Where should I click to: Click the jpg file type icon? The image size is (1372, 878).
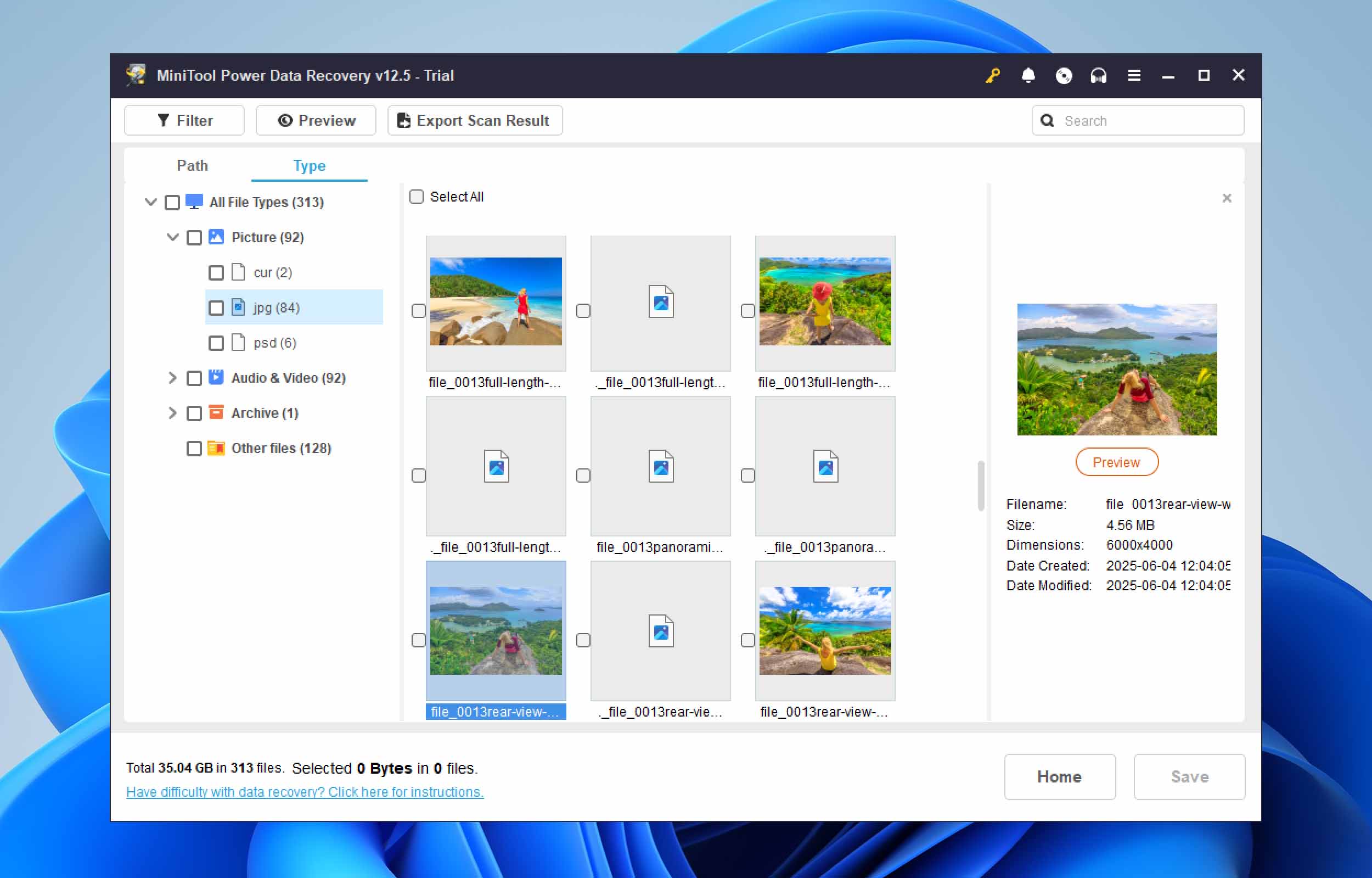coord(238,307)
